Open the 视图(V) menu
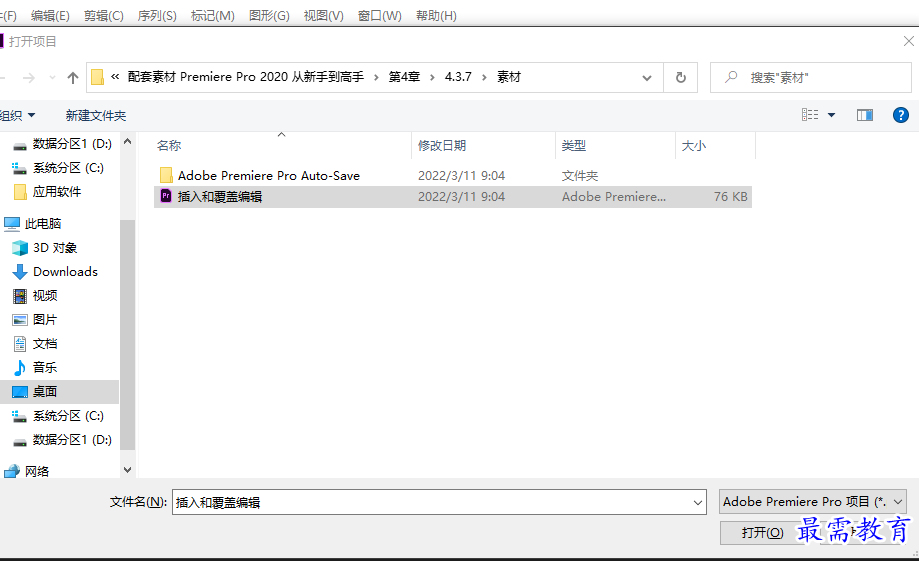This screenshot has height=561, width=919. coord(324,16)
